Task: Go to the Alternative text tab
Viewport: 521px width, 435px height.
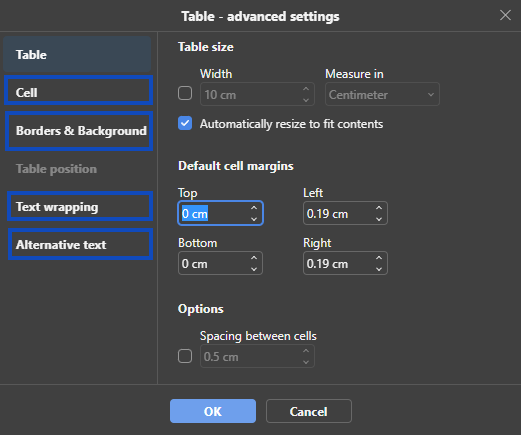Action: [80, 244]
